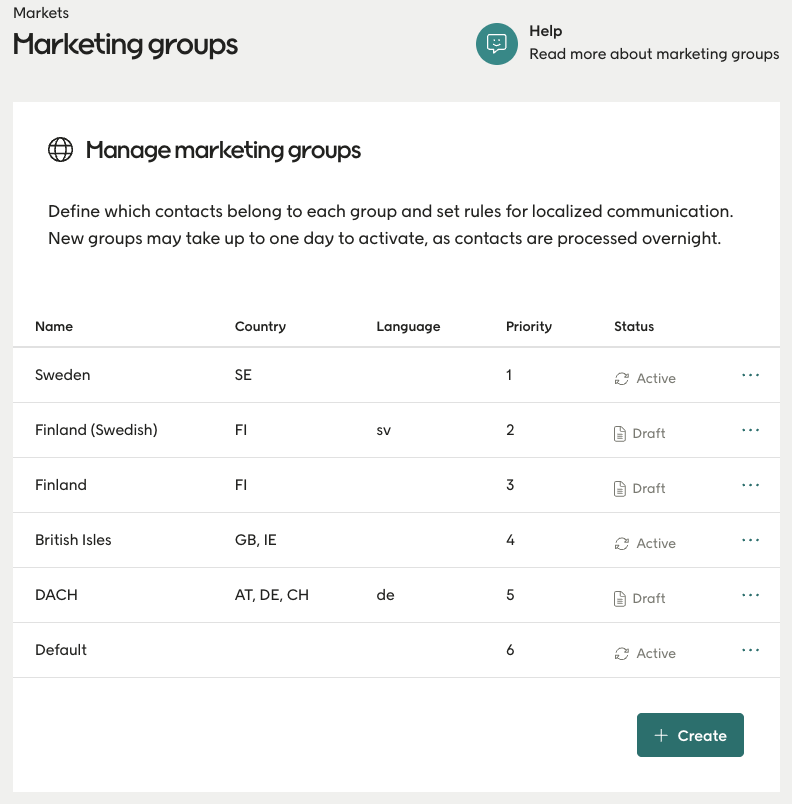
Task: Open the actions menu for Finland (Swedish)
Action: point(750,428)
